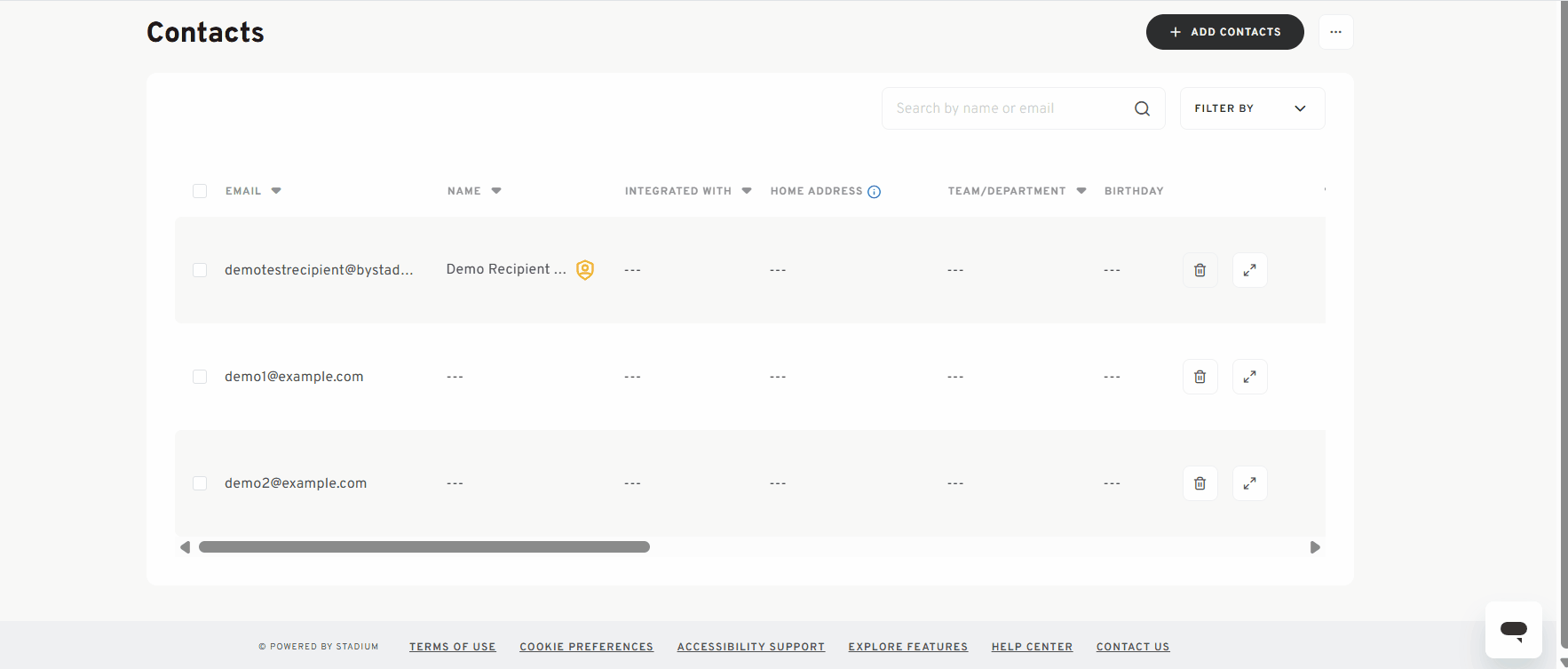Remove demo2@example.com using trash icon
The image size is (1568, 669).
point(1200,483)
